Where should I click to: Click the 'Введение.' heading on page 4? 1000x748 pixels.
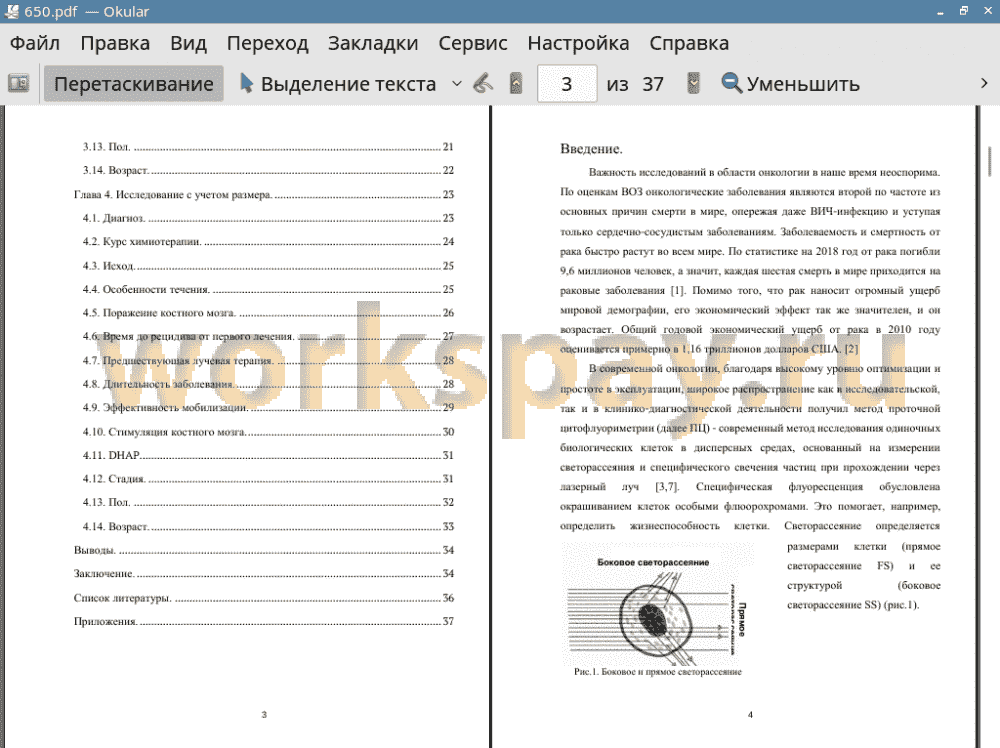point(591,149)
